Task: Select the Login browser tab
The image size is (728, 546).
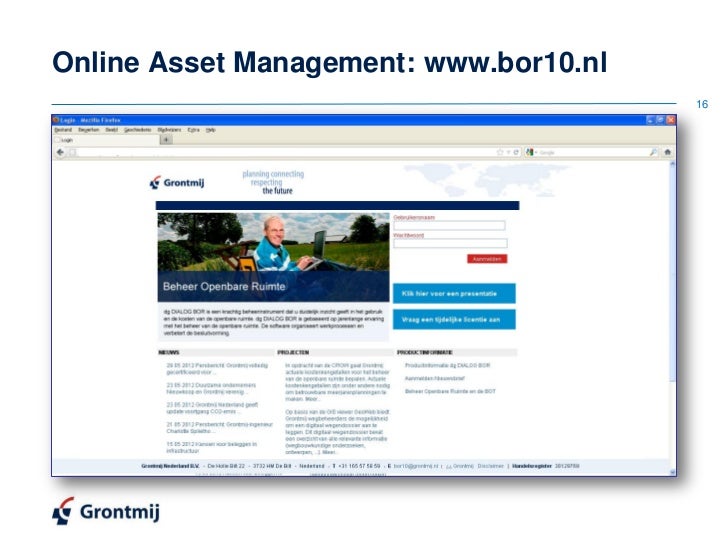Action: [x=106, y=140]
